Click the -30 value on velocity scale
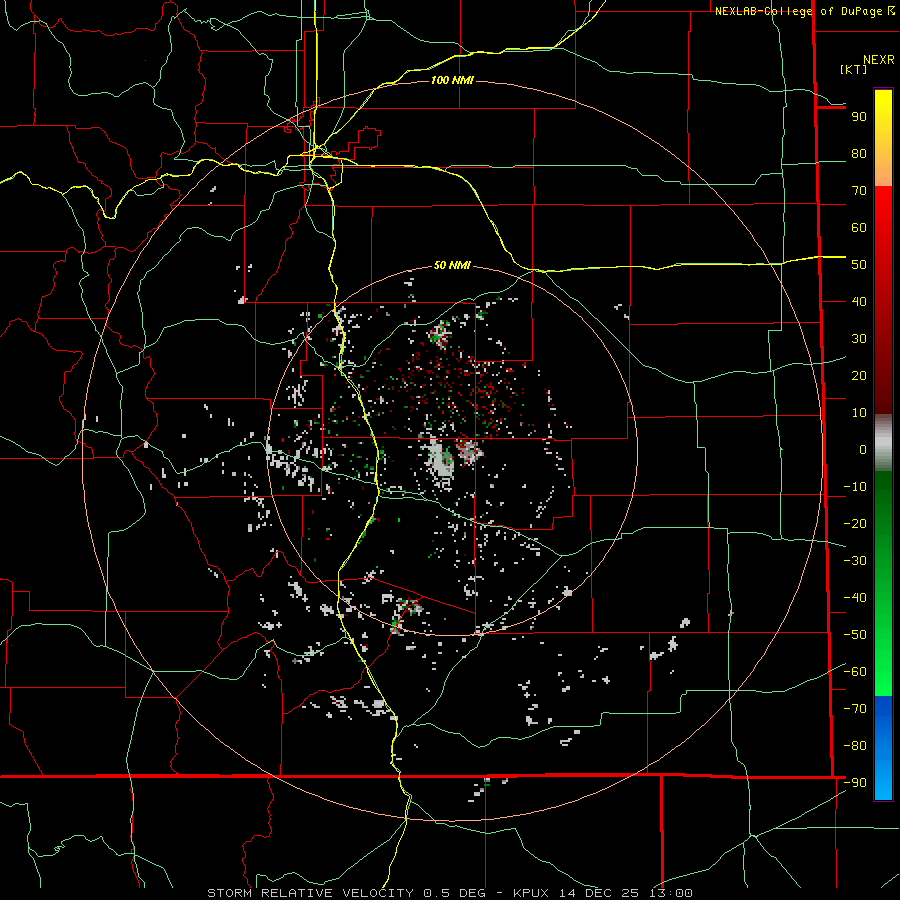 [855, 561]
